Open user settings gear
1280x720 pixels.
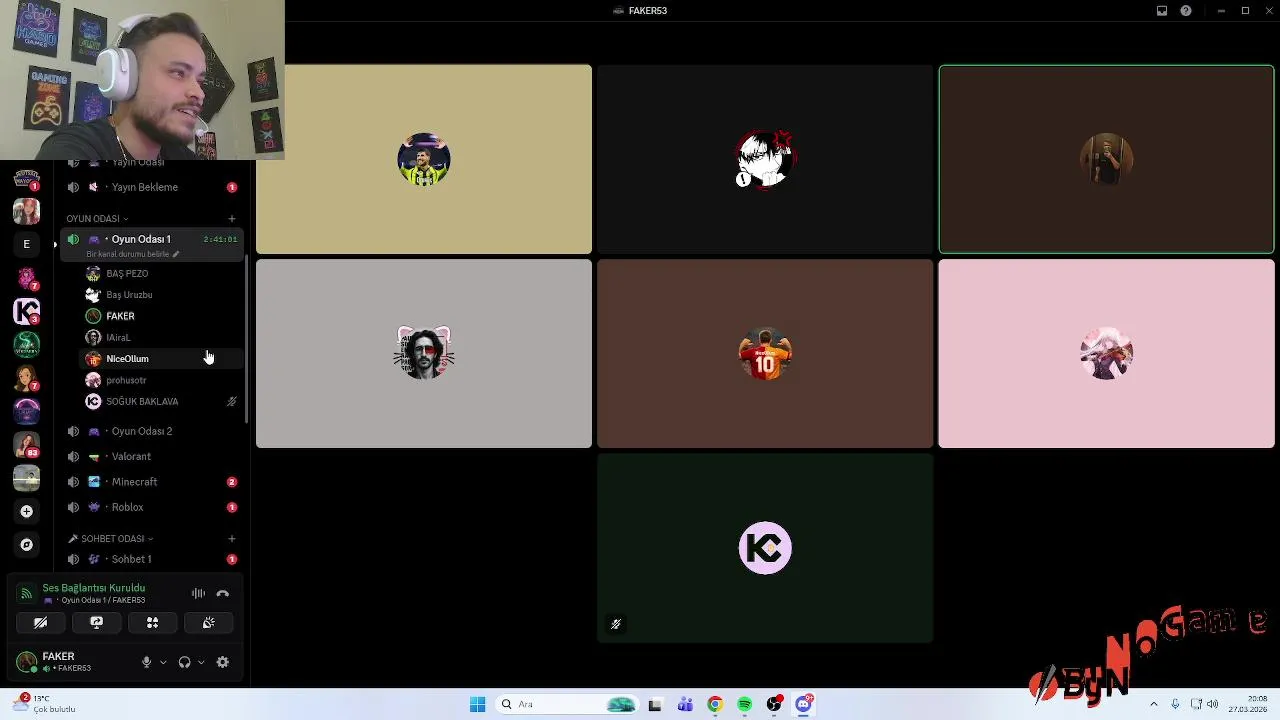coord(222,662)
